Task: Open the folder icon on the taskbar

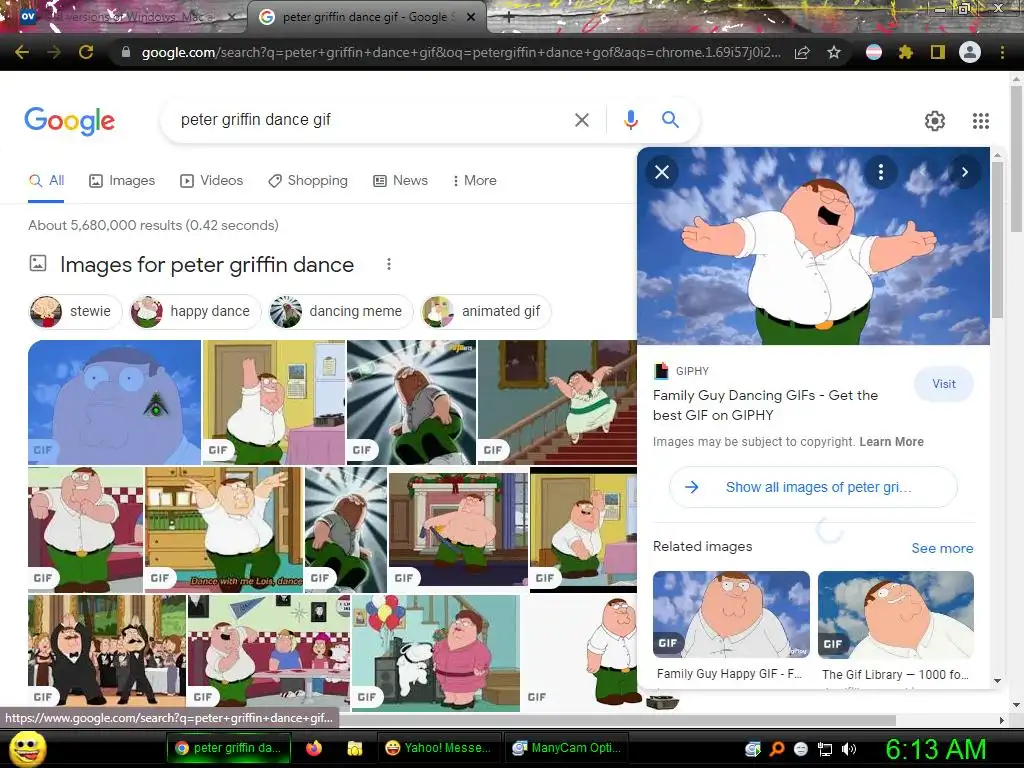Action: tap(355, 748)
